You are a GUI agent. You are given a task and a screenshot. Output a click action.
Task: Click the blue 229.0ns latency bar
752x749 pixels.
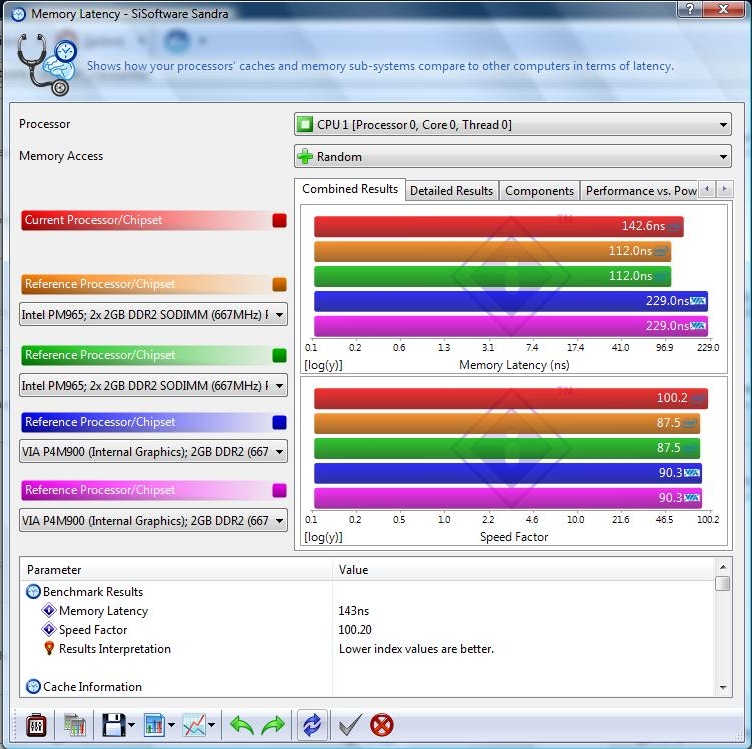pos(511,301)
